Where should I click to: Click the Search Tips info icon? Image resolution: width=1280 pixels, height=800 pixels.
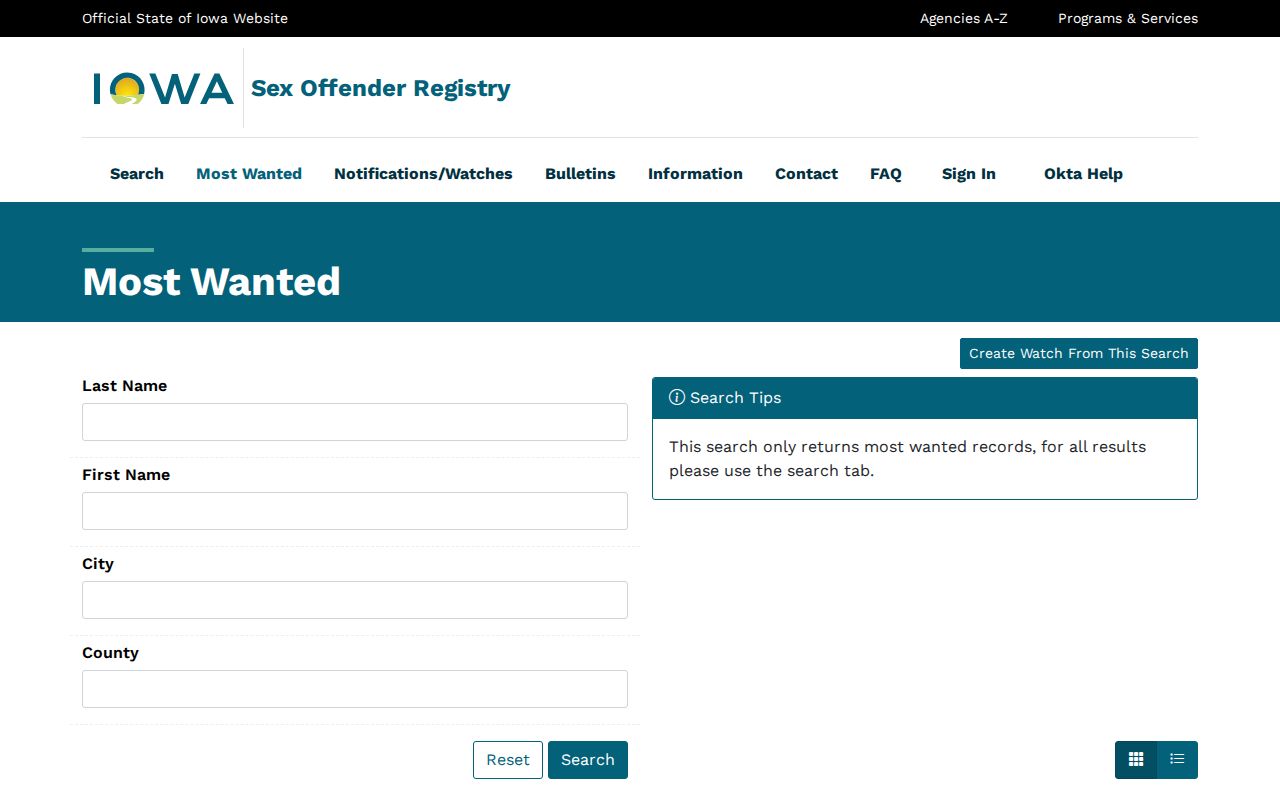(x=677, y=397)
